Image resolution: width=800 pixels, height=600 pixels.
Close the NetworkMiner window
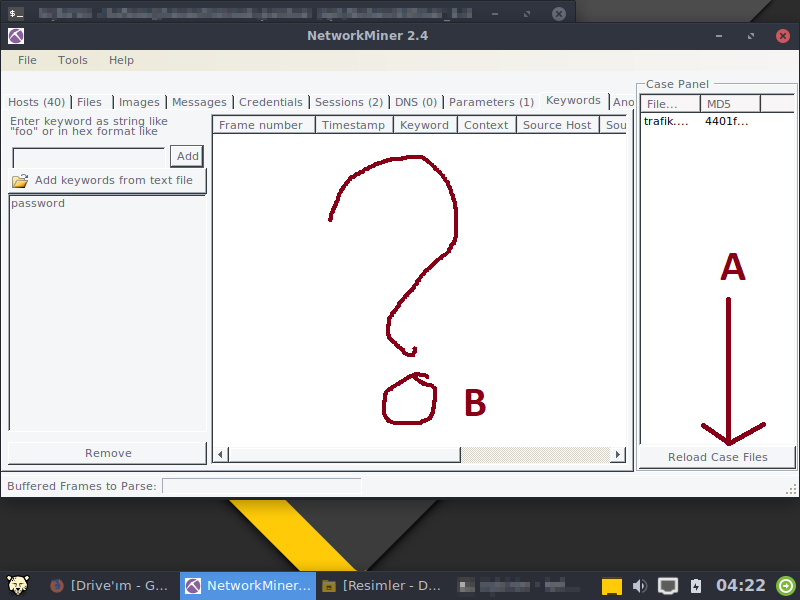pos(783,36)
